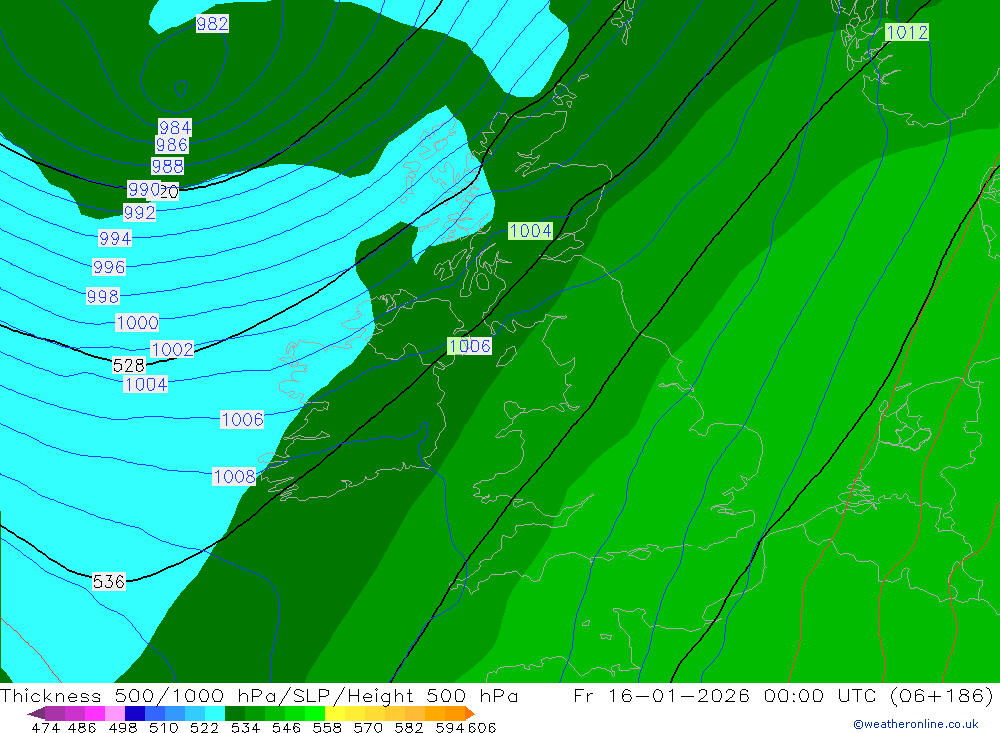Click the 594 legend scale value
Screen dimensions: 1000x733
click(x=449, y=727)
